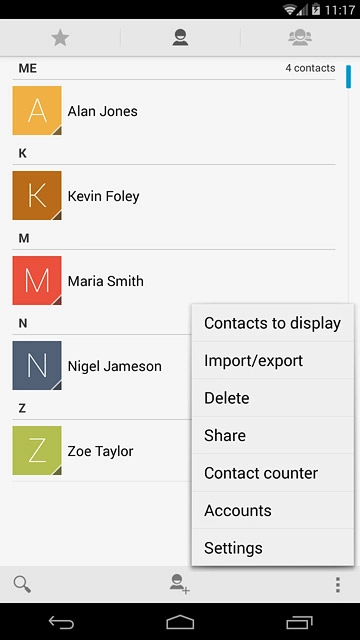Choose Contacts to display menu option
The image size is (360, 640).
(x=273, y=323)
